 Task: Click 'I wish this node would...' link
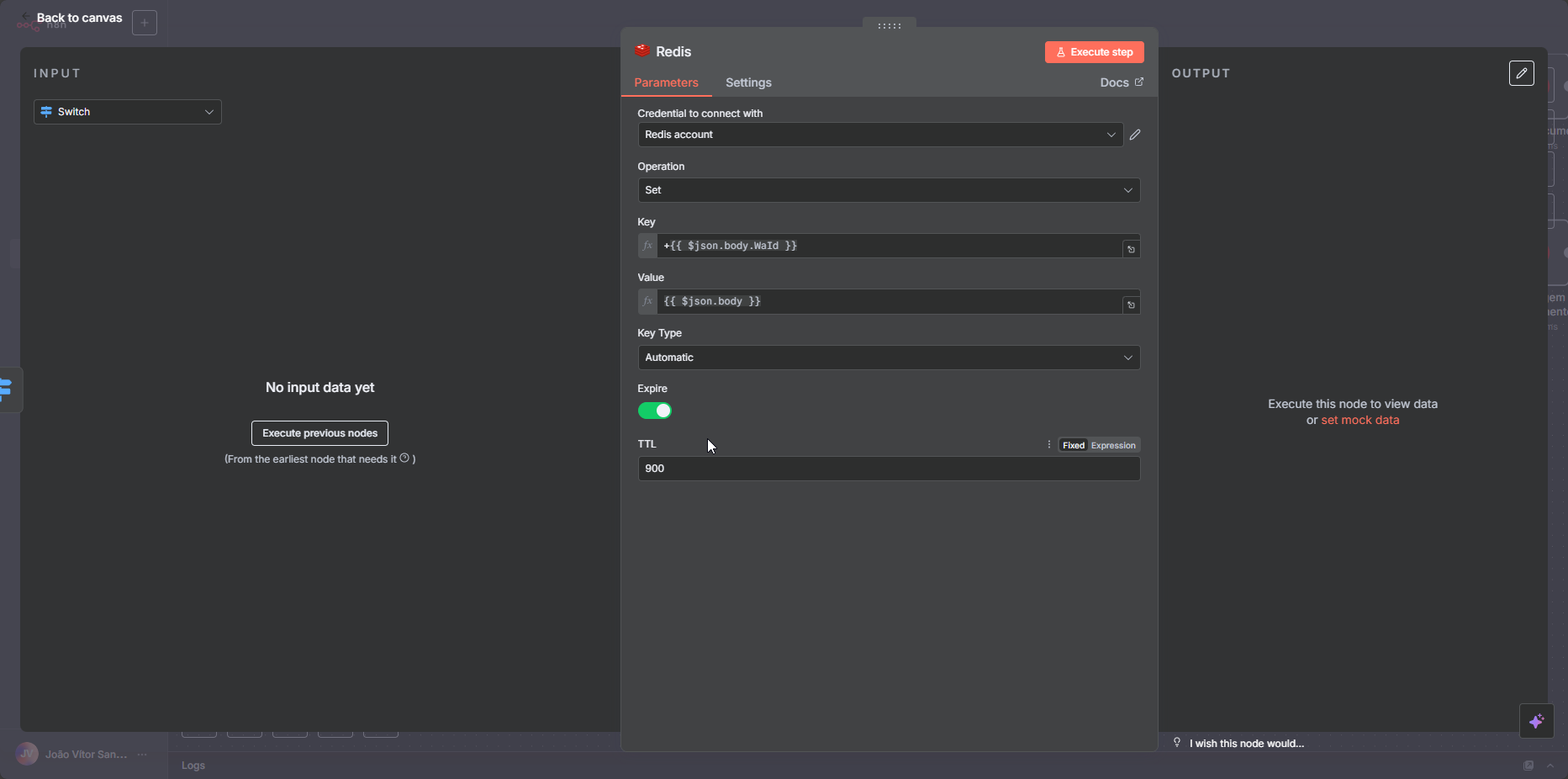coord(1247,743)
